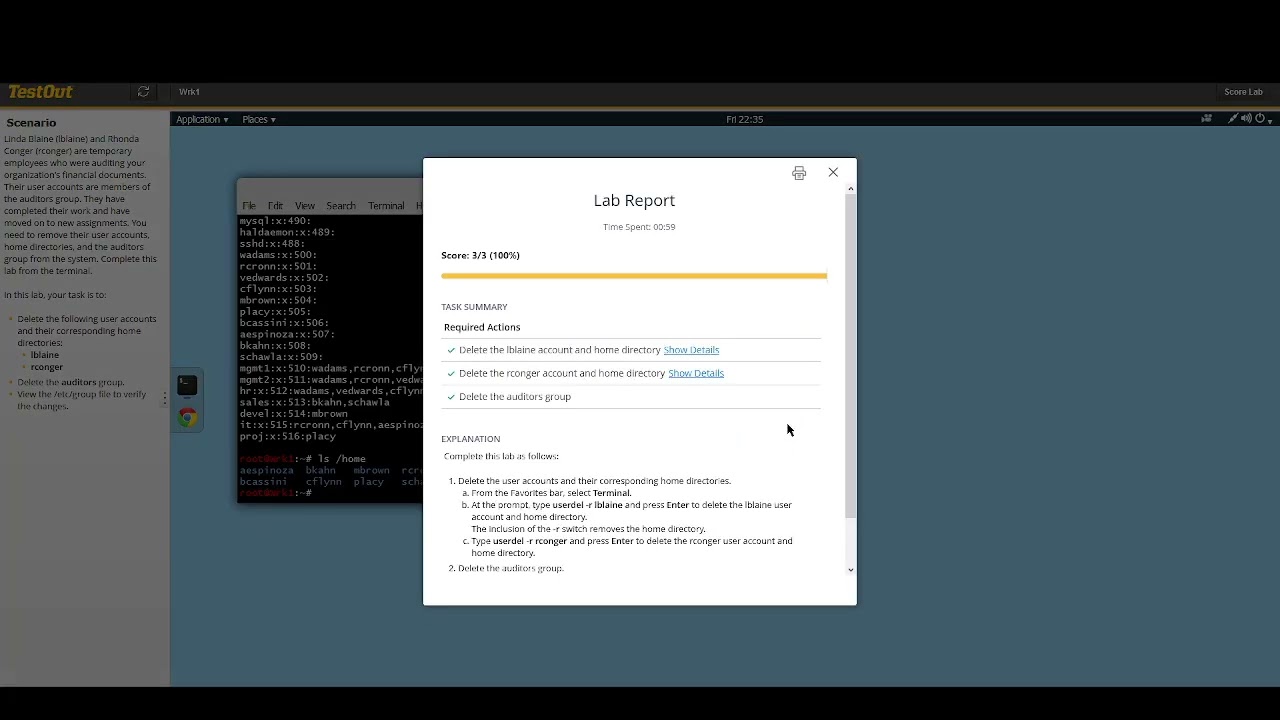This screenshot has width=1280, height=720.
Task: Click the terminal prompt line at bottom
Action: (276, 493)
